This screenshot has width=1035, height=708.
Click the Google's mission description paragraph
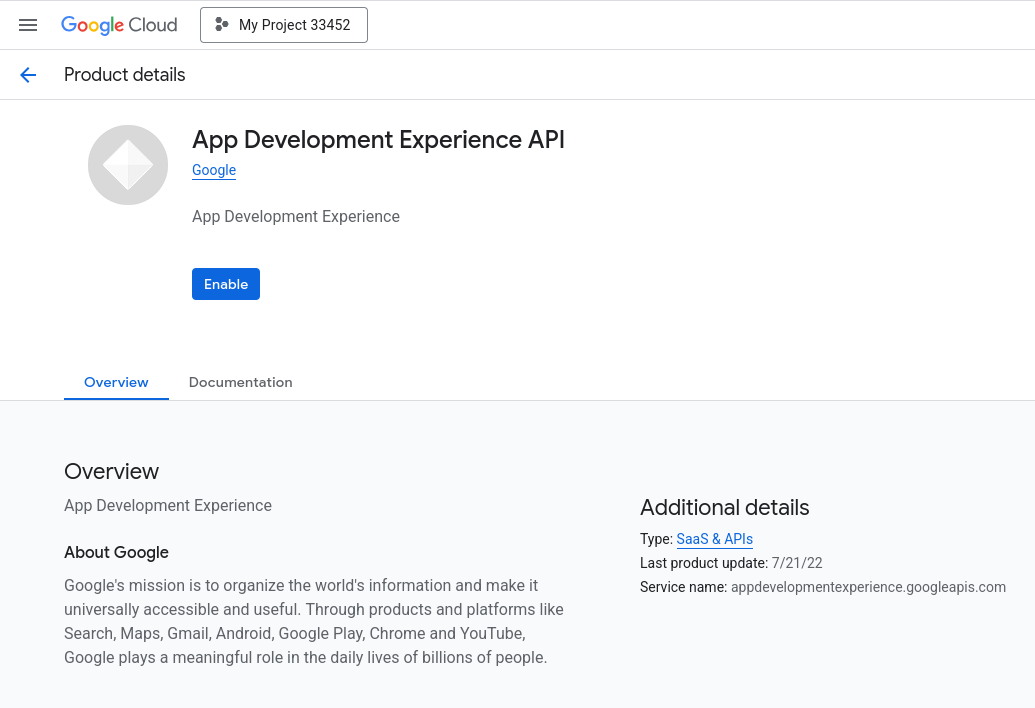pyautogui.click(x=313, y=621)
